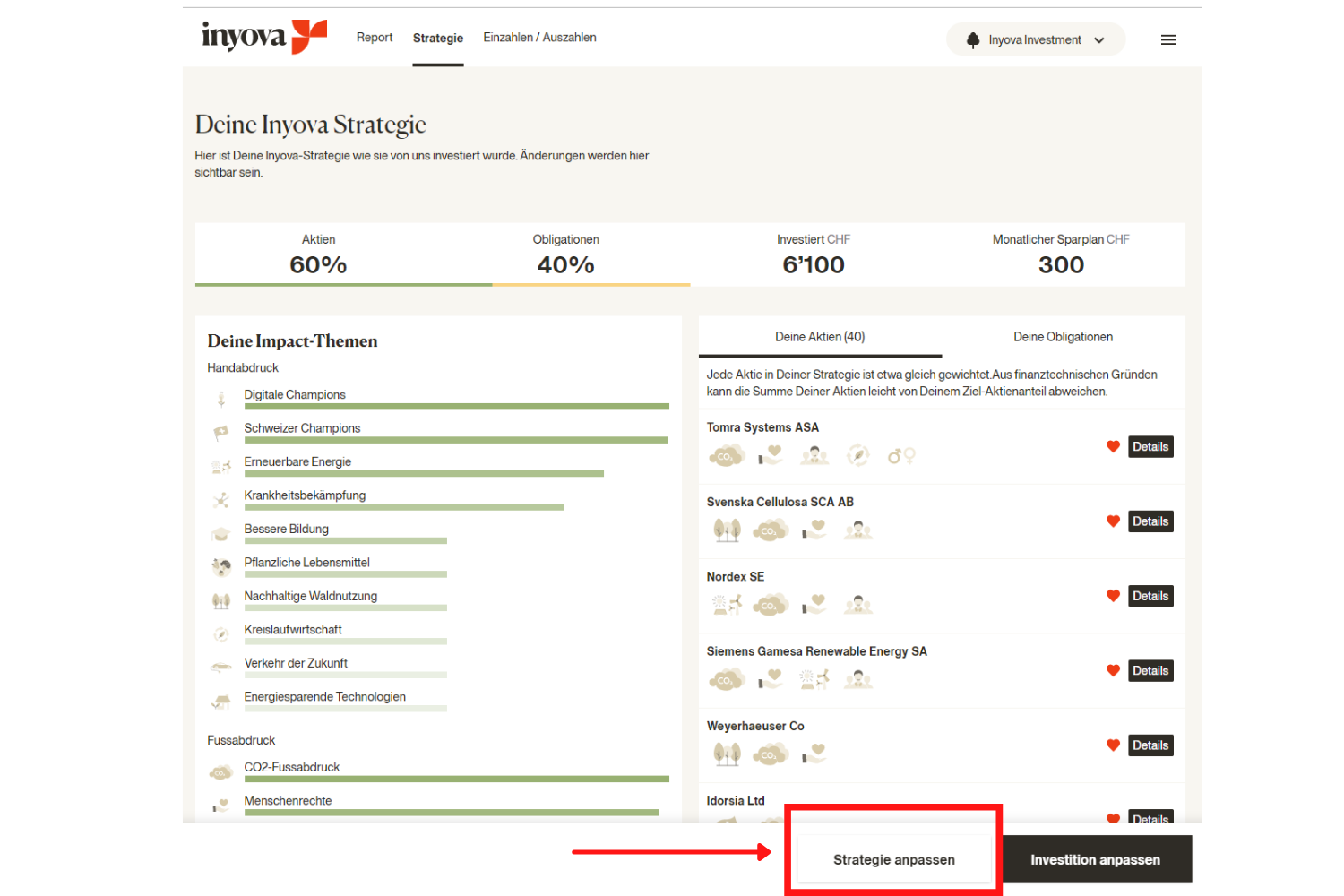This screenshot has height=896, width=1344.
Task: Open Details for Tomra Systems ASA
Action: 1150,446
